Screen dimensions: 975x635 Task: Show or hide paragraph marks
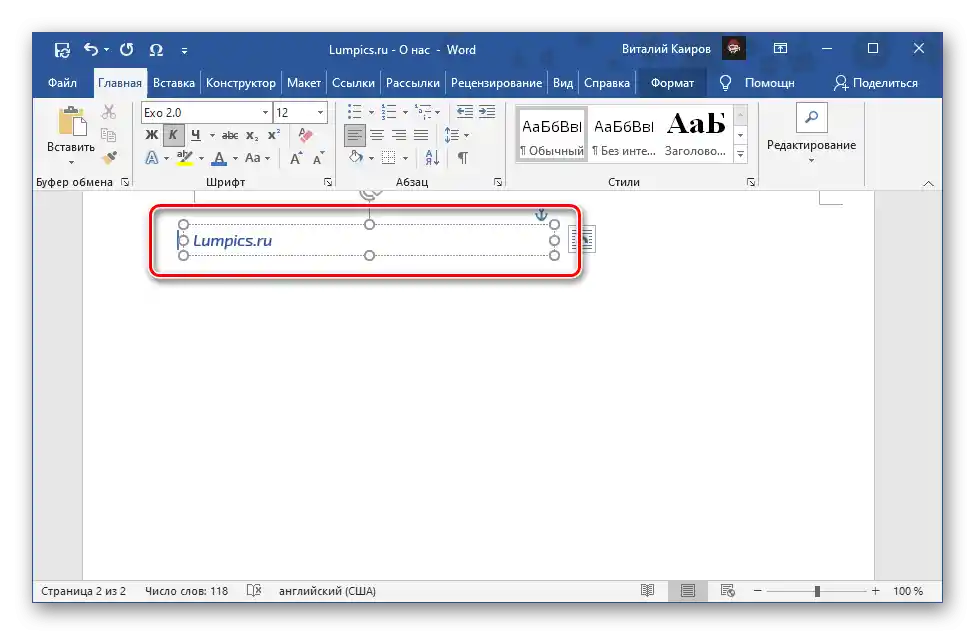(463, 158)
